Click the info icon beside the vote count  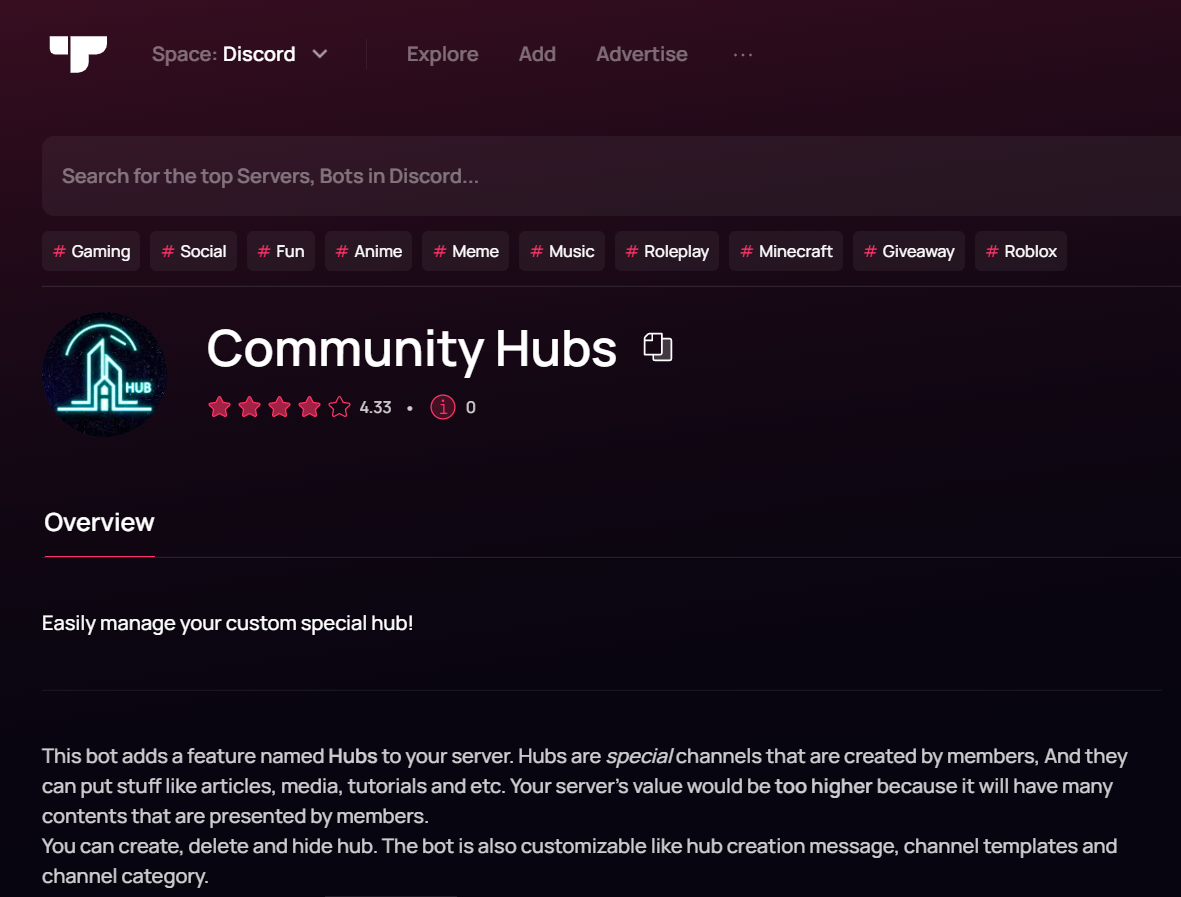tap(443, 407)
